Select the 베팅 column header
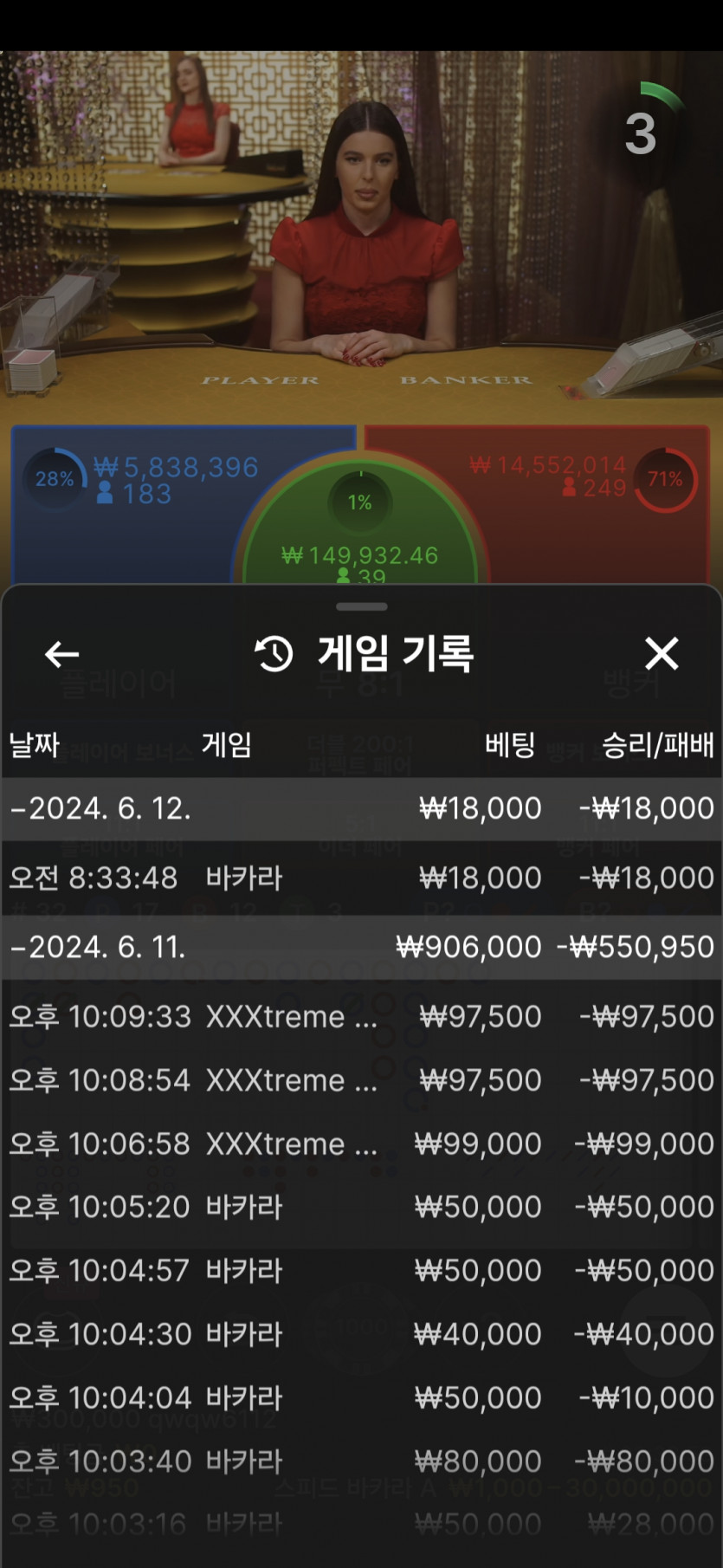Viewport: 723px width, 1568px height. 510,744
